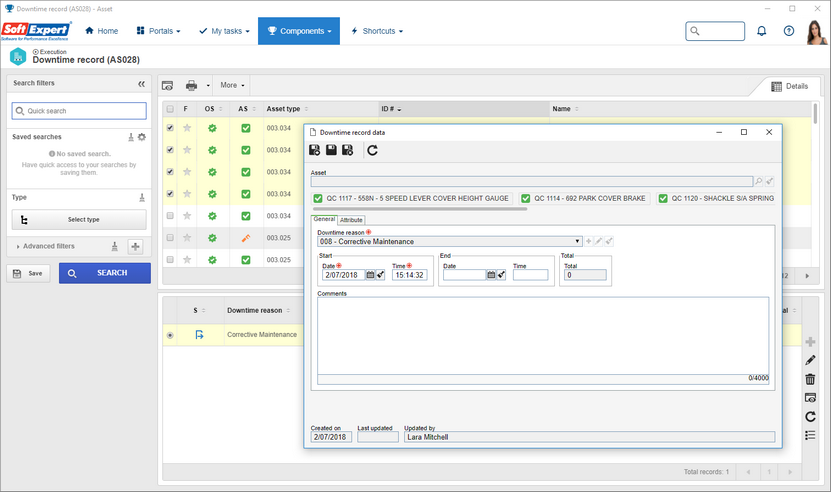Add new downtime reason plus icon

click(x=588, y=241)
